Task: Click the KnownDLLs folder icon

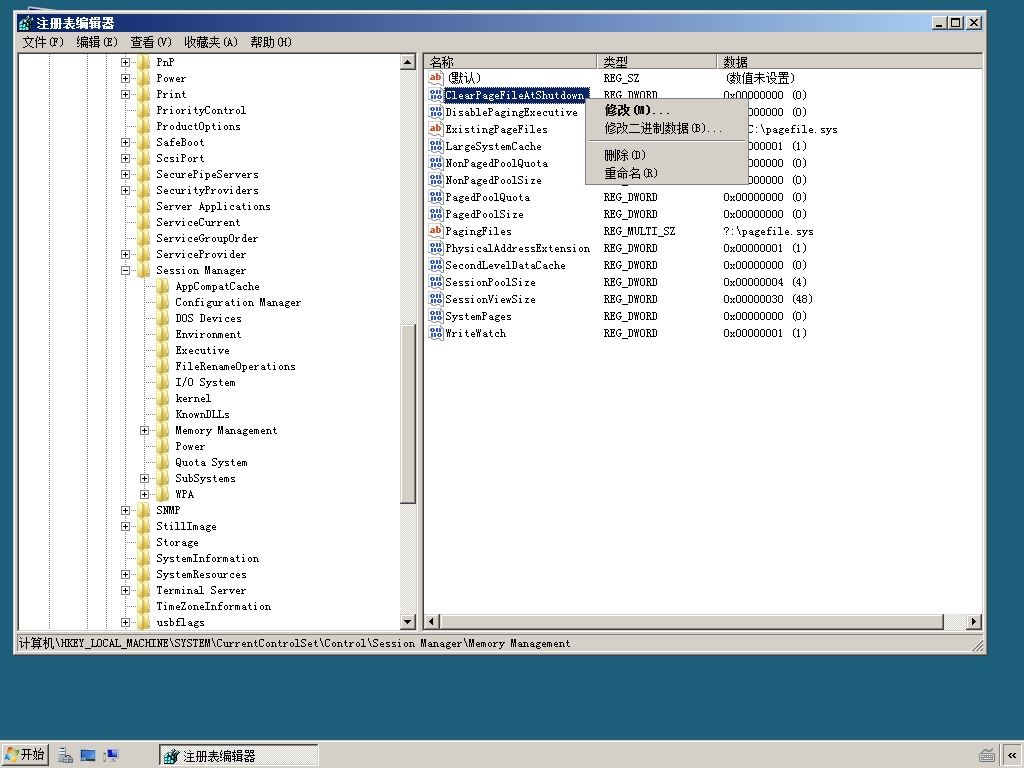Action: (x=163, y=415)
